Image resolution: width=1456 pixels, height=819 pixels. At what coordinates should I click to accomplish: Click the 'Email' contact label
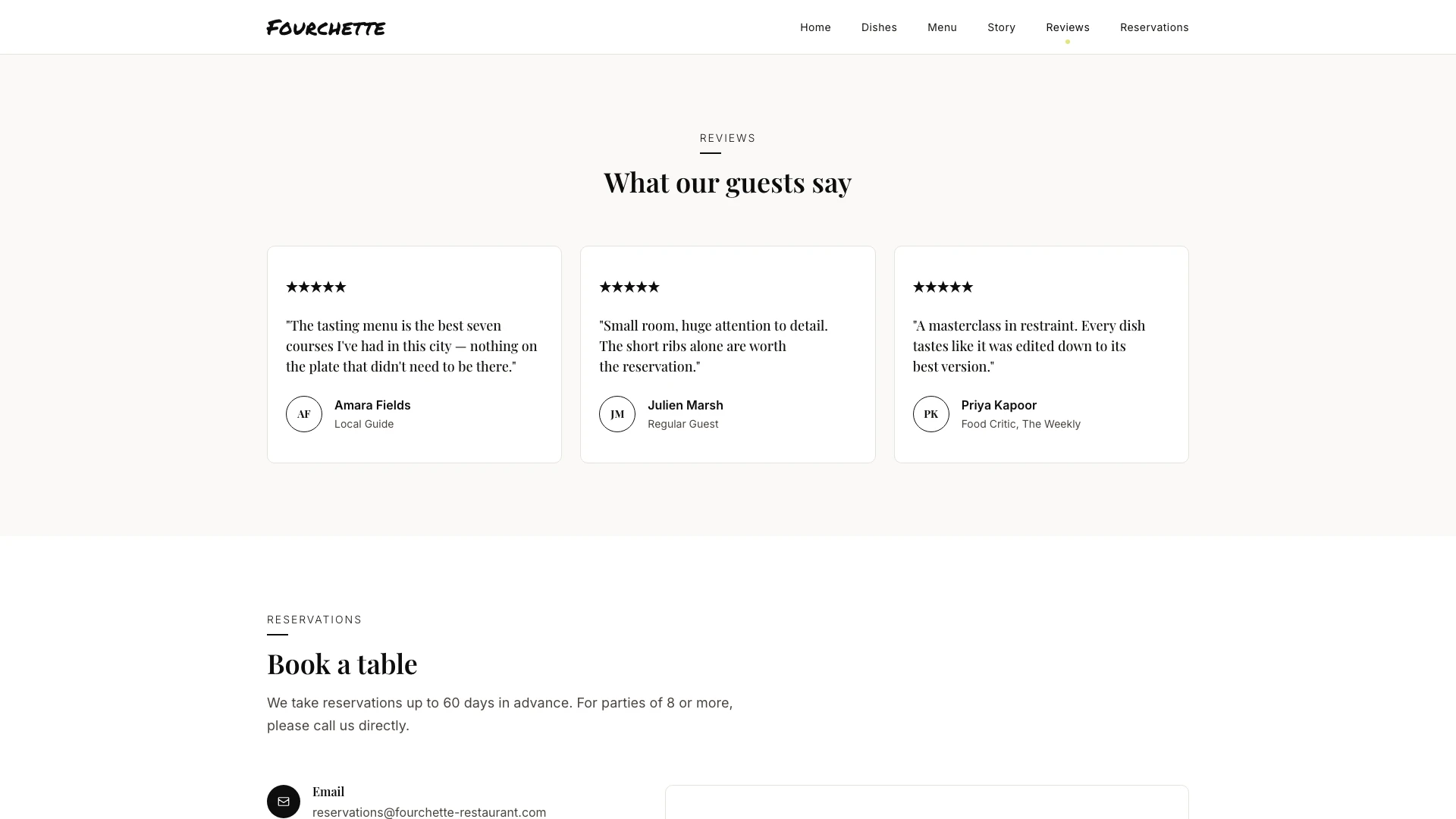coord(328,792)
